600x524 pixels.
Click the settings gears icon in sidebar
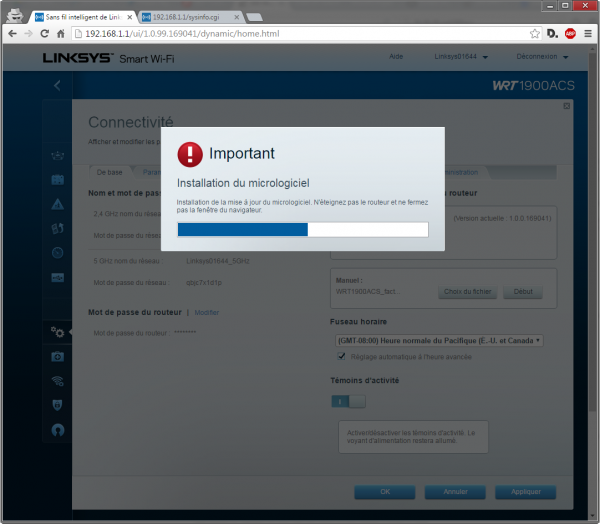click(58, 332)
